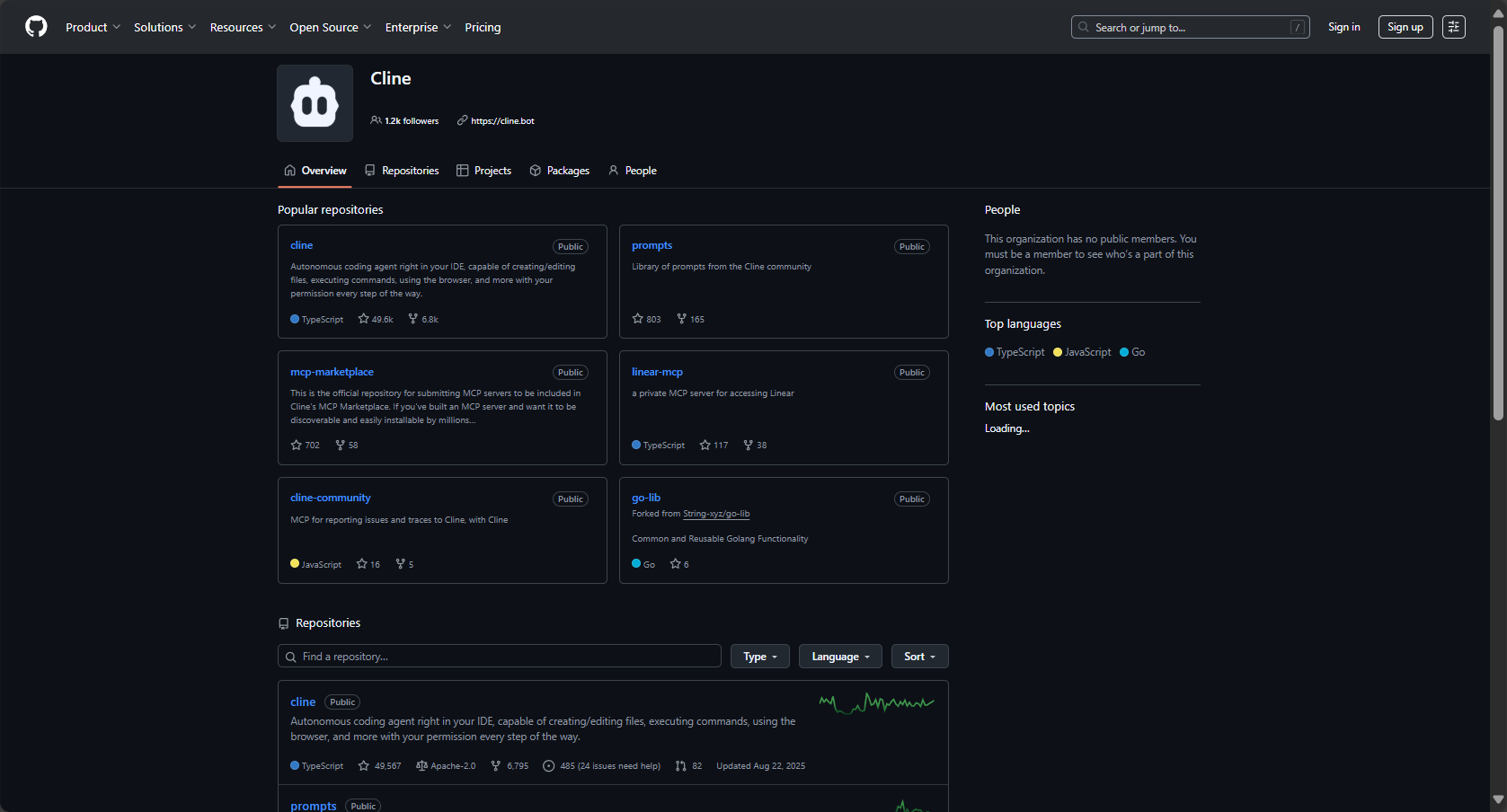
Task: Click stars 117 on linear-mcp card
Action: (714, 445)
